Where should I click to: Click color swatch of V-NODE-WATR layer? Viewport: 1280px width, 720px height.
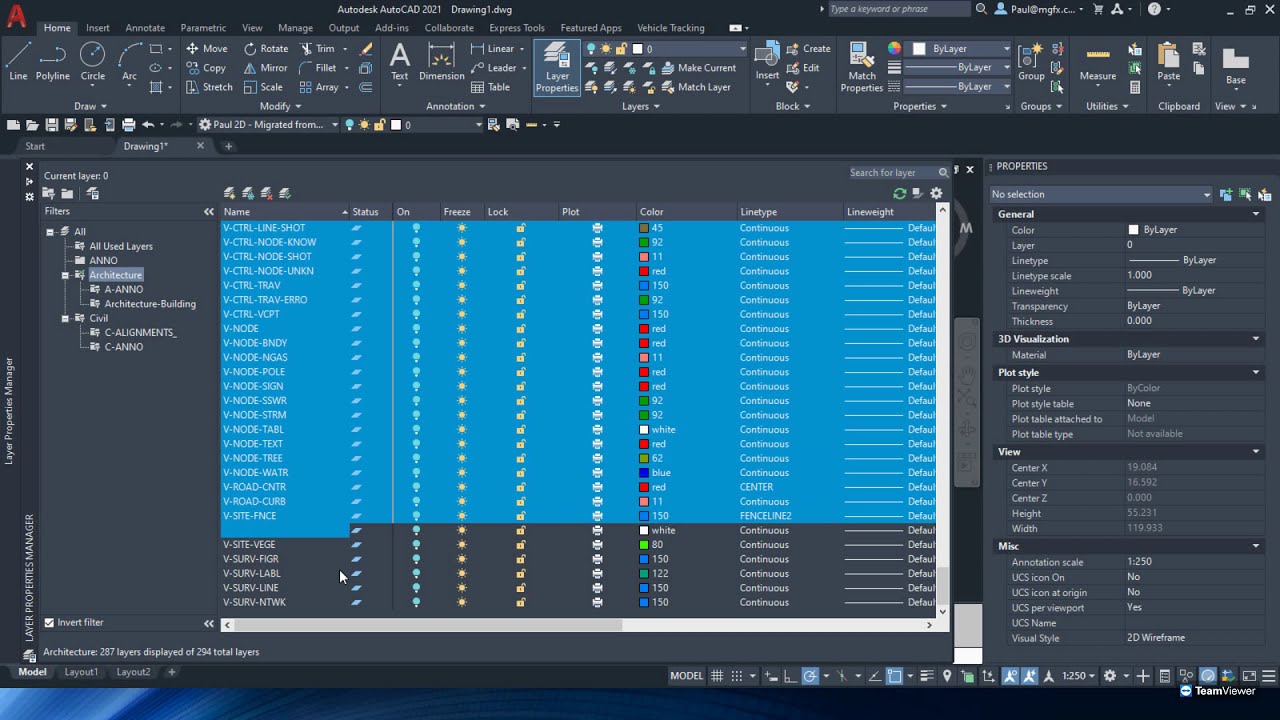tap(644, 473)
